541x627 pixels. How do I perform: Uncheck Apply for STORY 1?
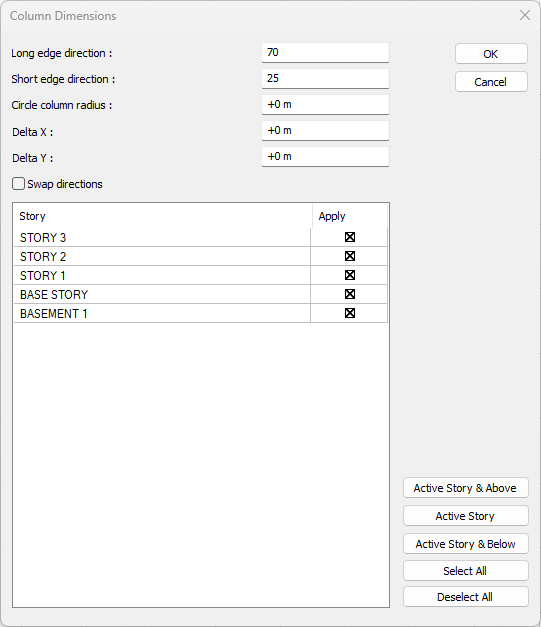click(350, 275)
